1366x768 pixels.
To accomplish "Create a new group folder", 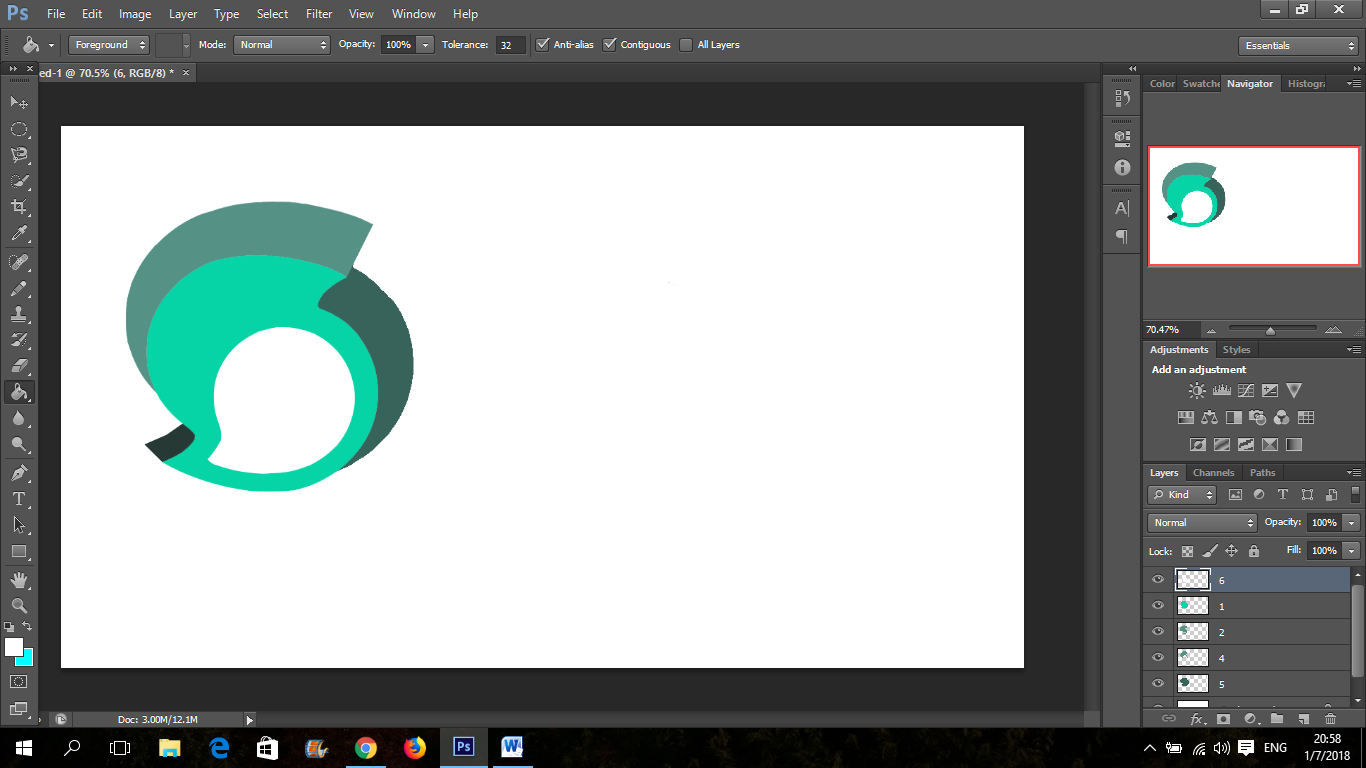I will (x=1277, y=719).
